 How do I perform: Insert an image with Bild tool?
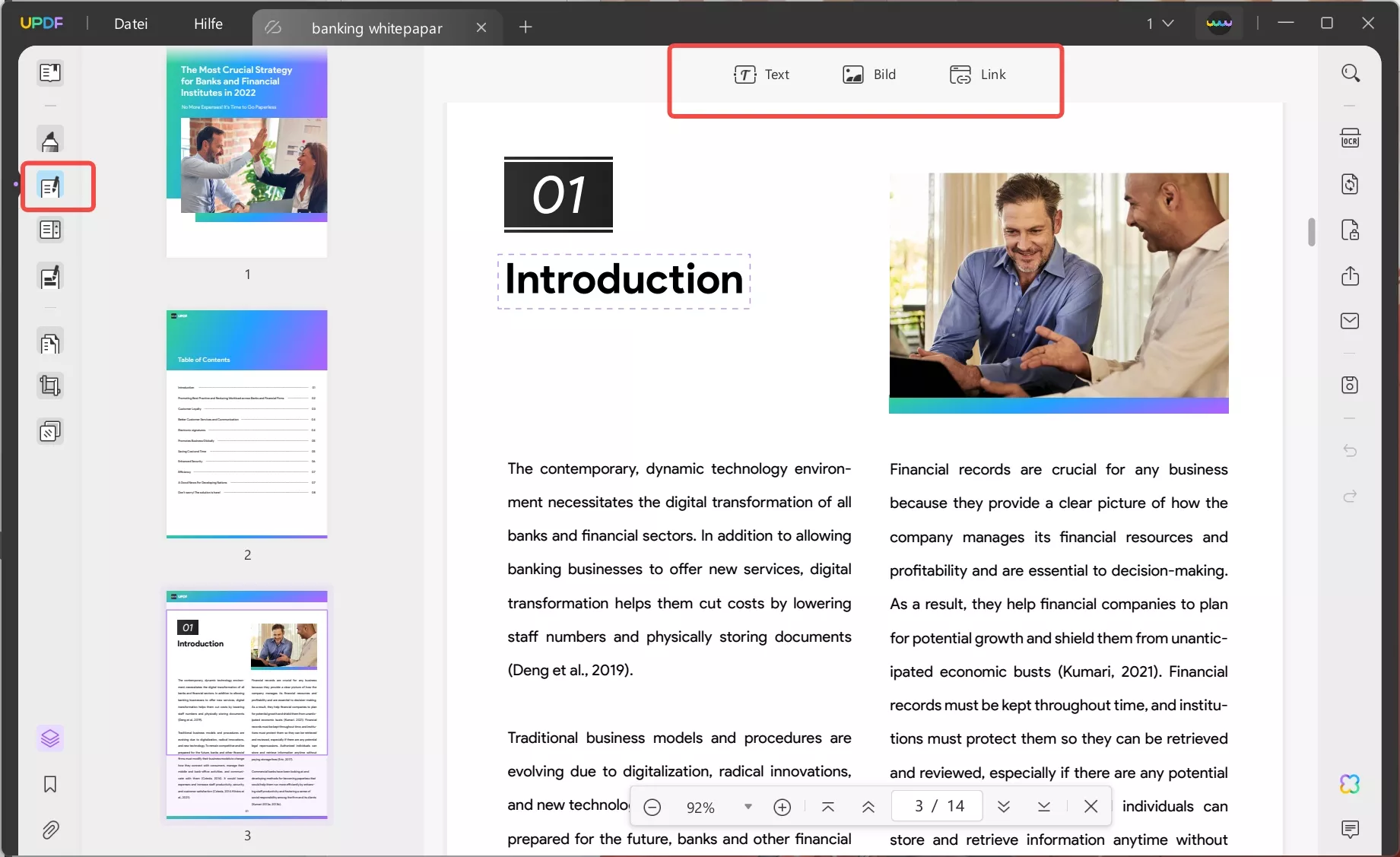[869, 75]
